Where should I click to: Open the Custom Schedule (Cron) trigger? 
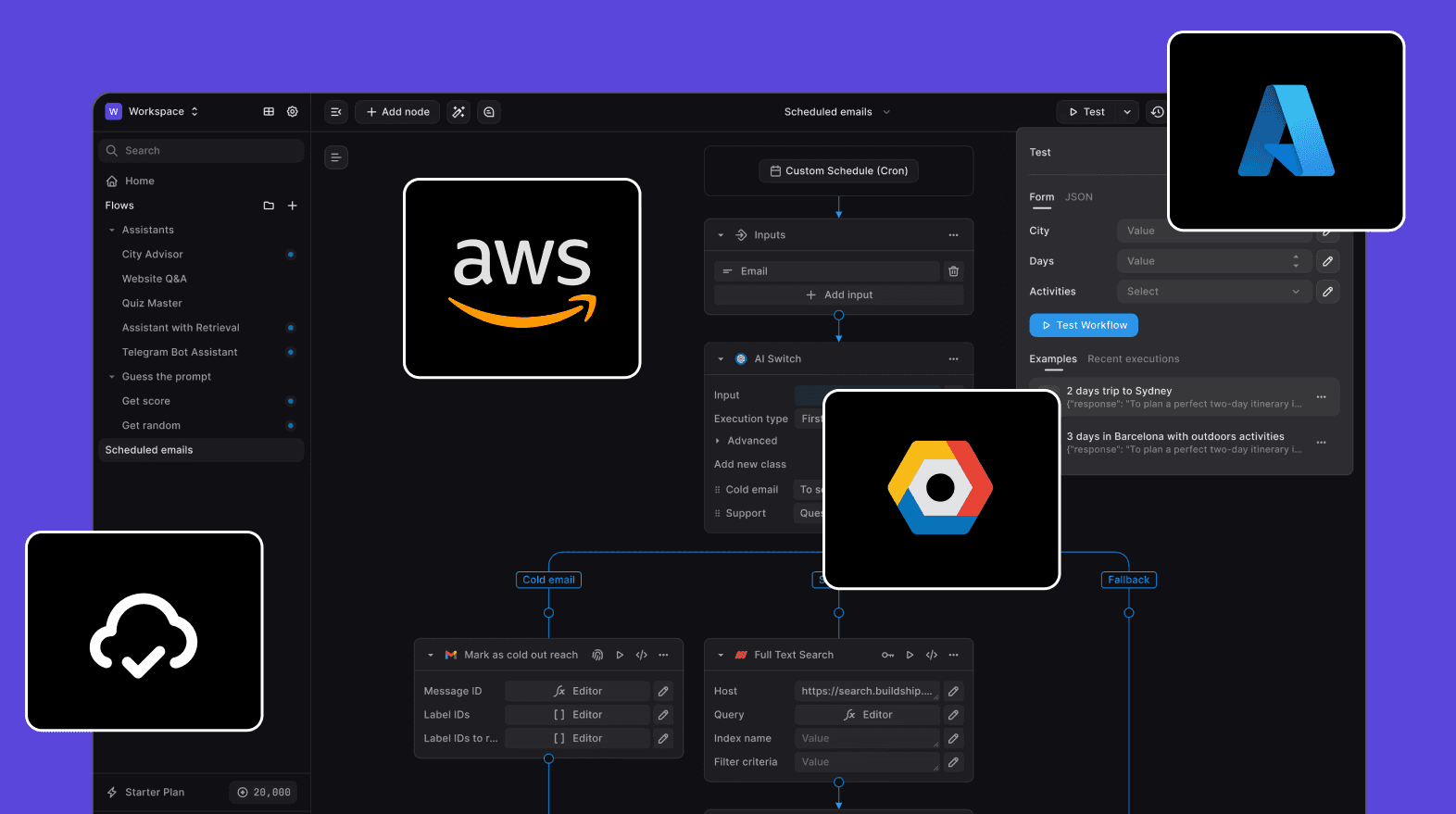pyautogui.click(x=838, y=171)
